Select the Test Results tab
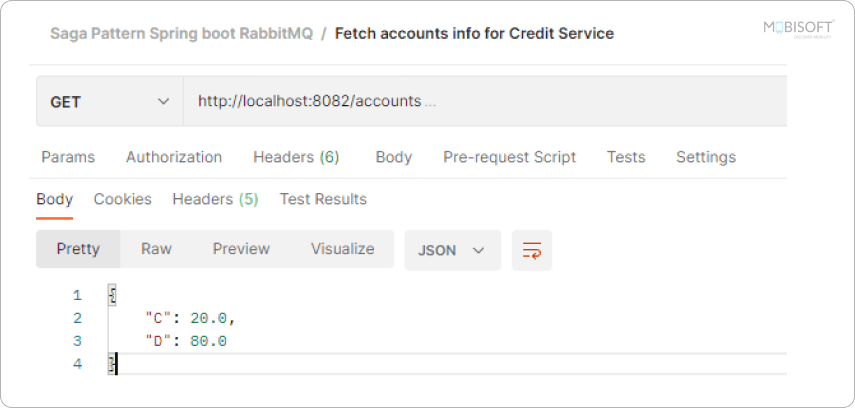 [x=323, y=199]
